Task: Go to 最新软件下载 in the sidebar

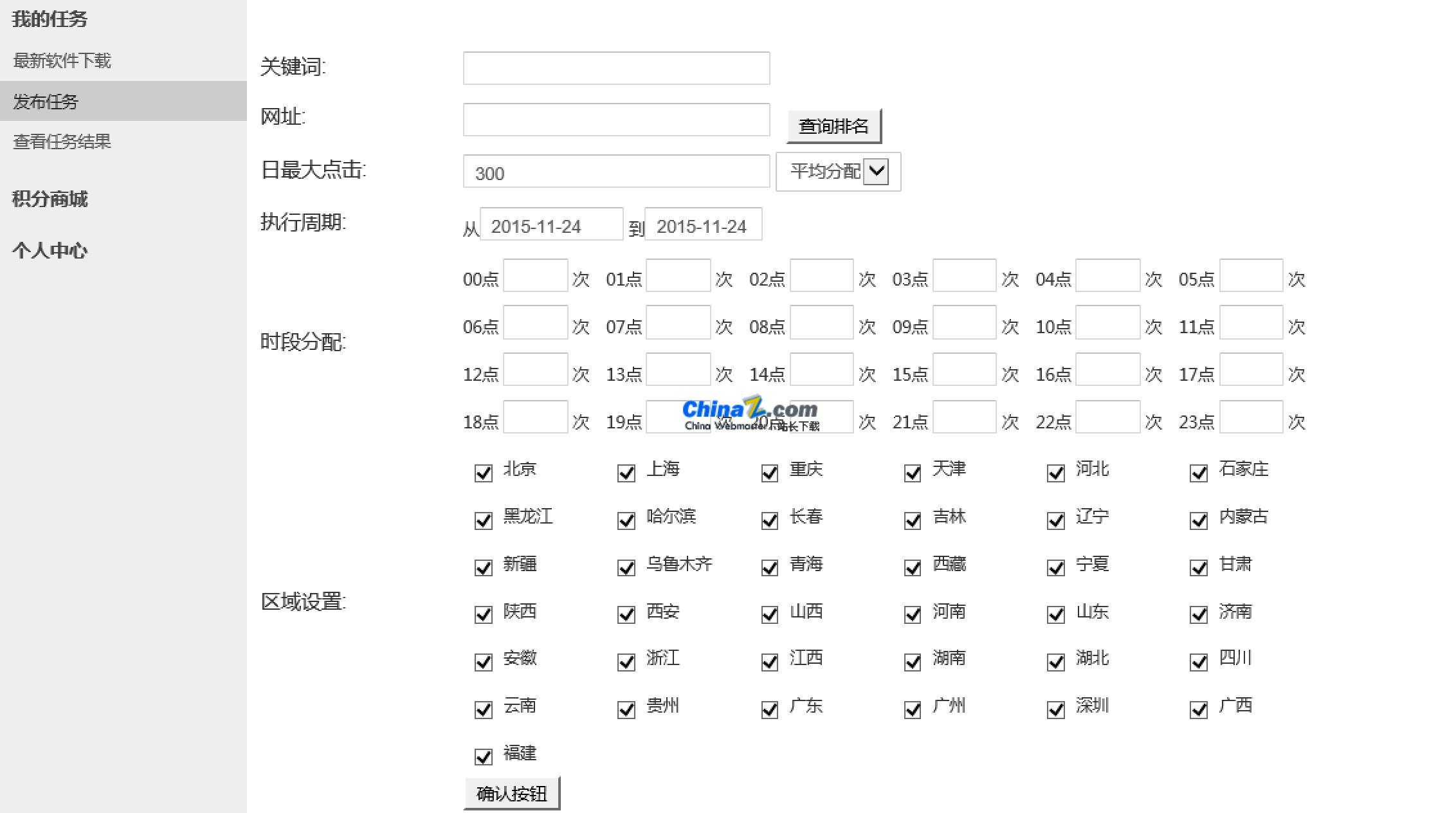Action: pyautogui.click(x=62, y=60)
